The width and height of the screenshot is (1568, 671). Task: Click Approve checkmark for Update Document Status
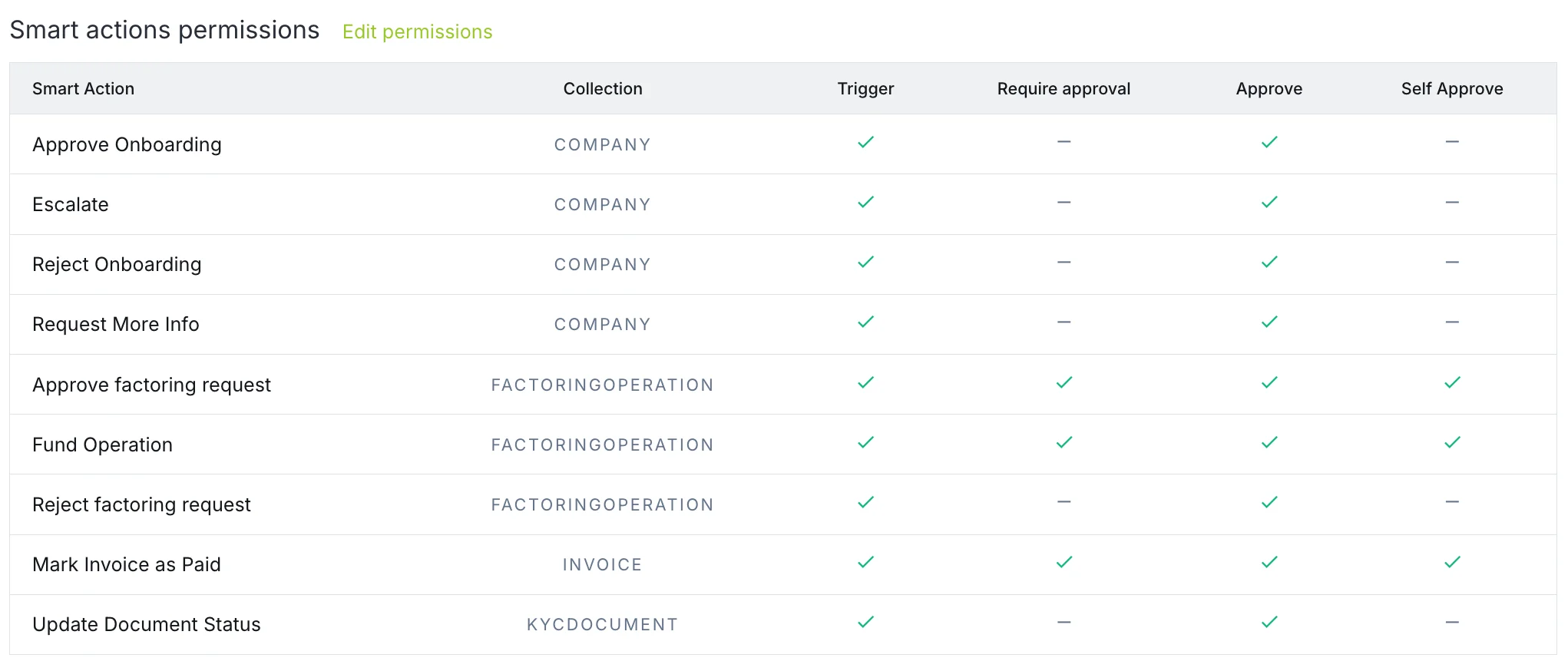pyautogui.click(x=1269, y=622)
